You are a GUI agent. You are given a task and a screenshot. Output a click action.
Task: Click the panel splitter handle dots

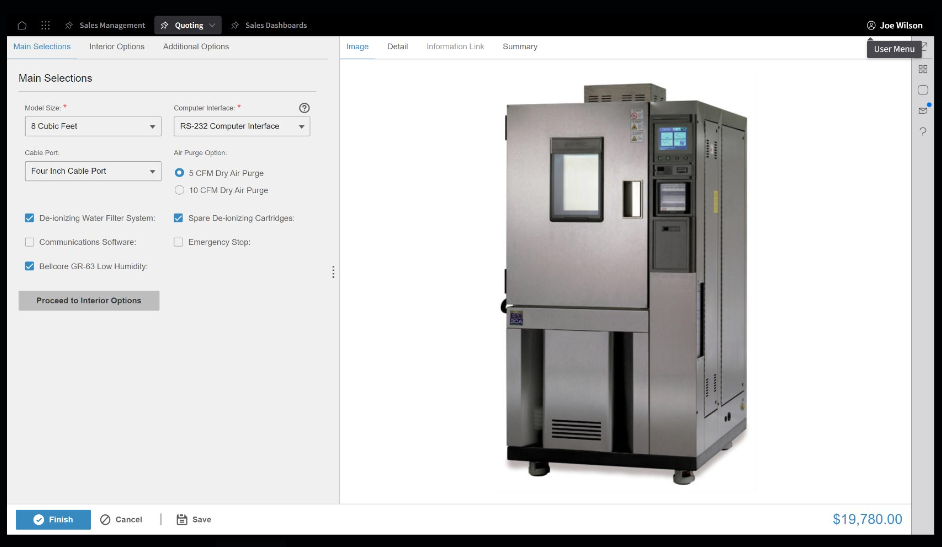[x=333, y=272]
